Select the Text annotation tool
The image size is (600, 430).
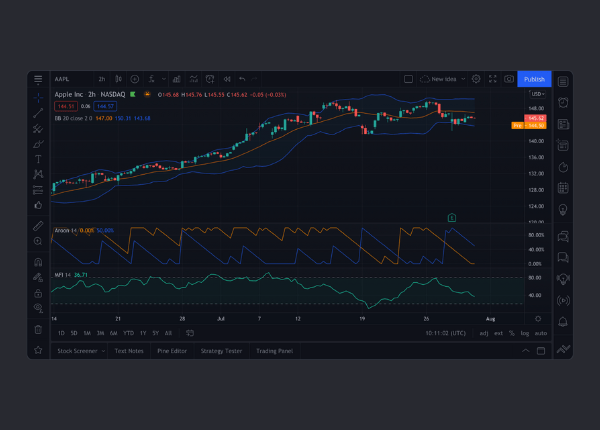tap(38, 159)
